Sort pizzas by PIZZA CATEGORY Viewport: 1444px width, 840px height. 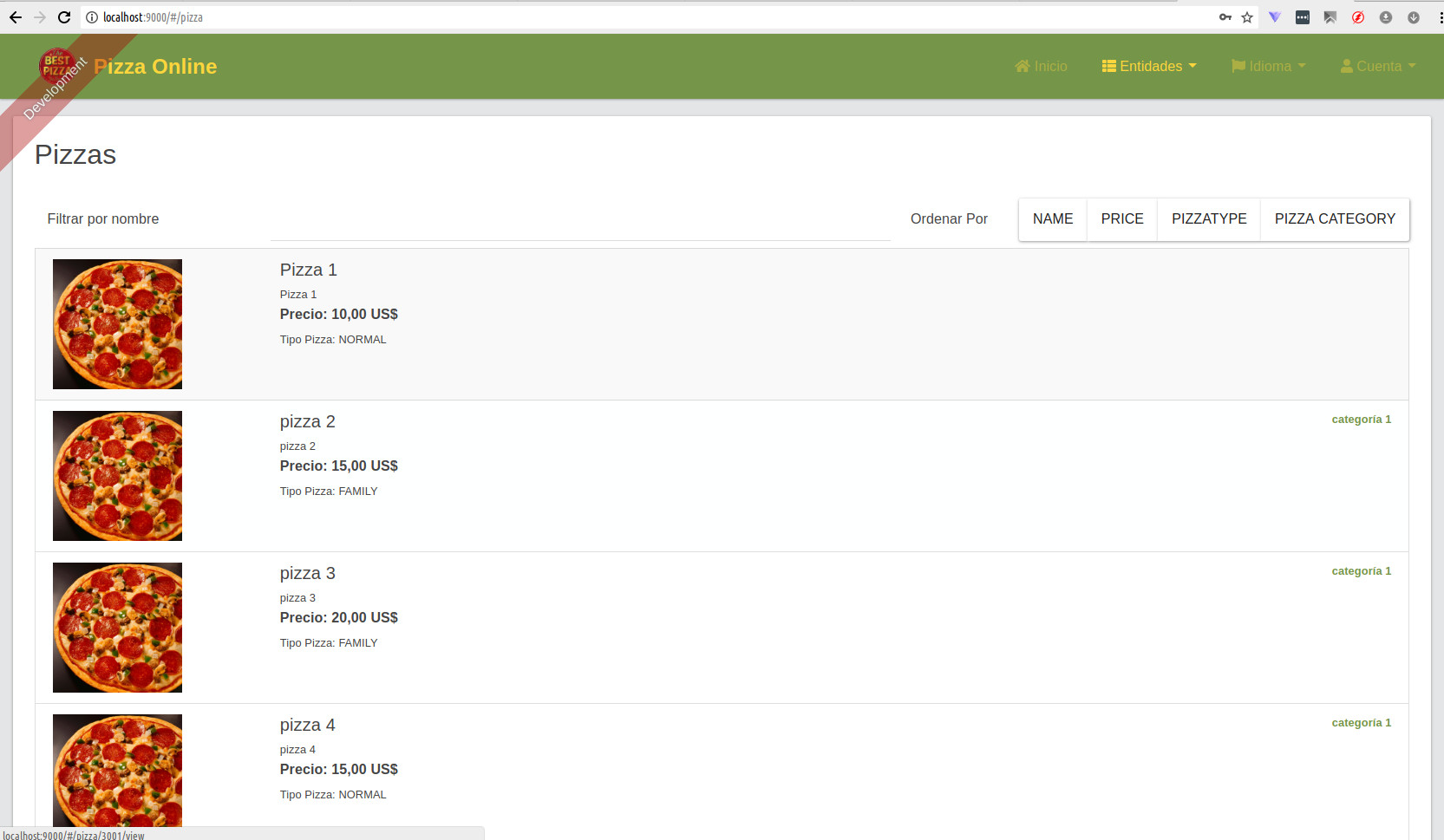point(1335,219)
